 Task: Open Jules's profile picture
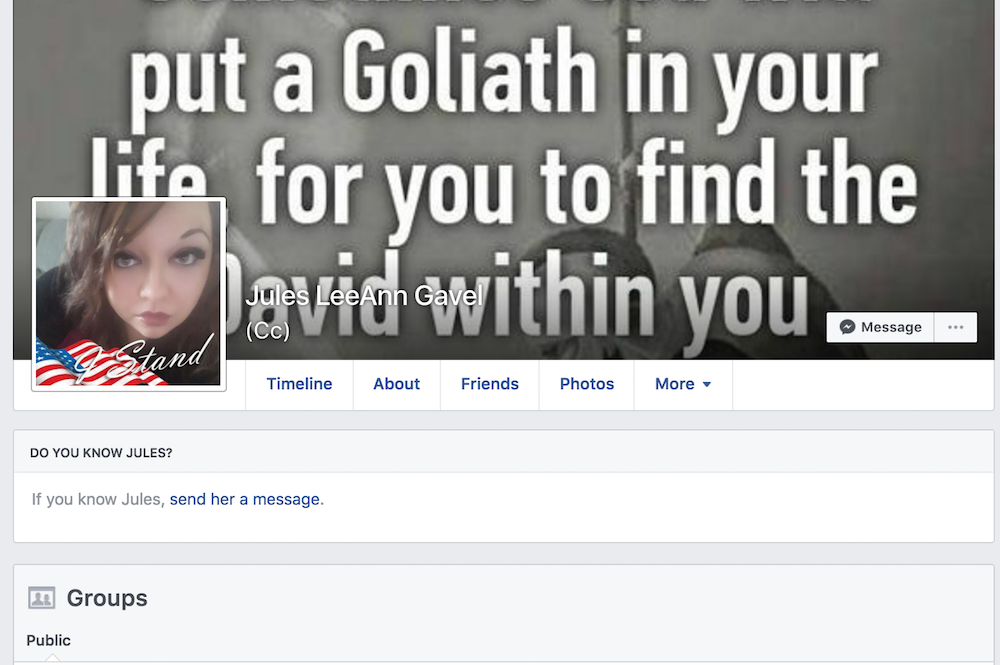pos(129,293)
